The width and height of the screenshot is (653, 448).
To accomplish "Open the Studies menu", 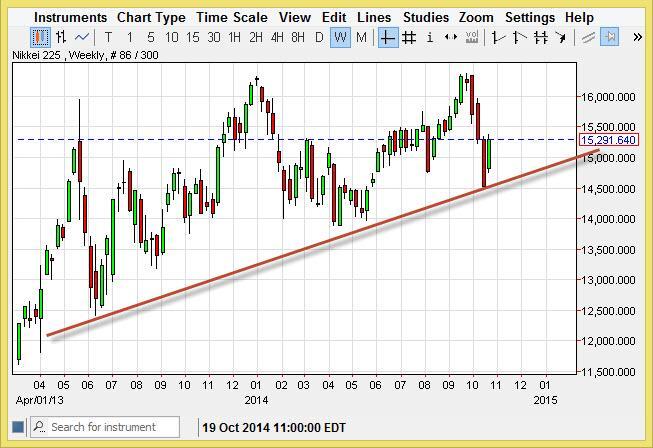I will pos(425,17).
